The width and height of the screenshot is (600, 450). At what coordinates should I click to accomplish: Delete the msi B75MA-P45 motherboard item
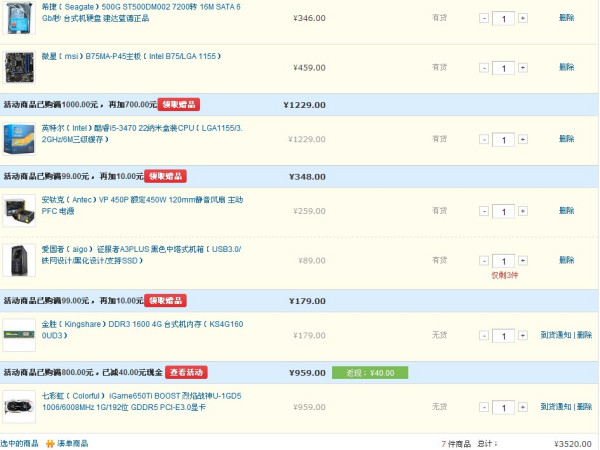click(566, 67)
